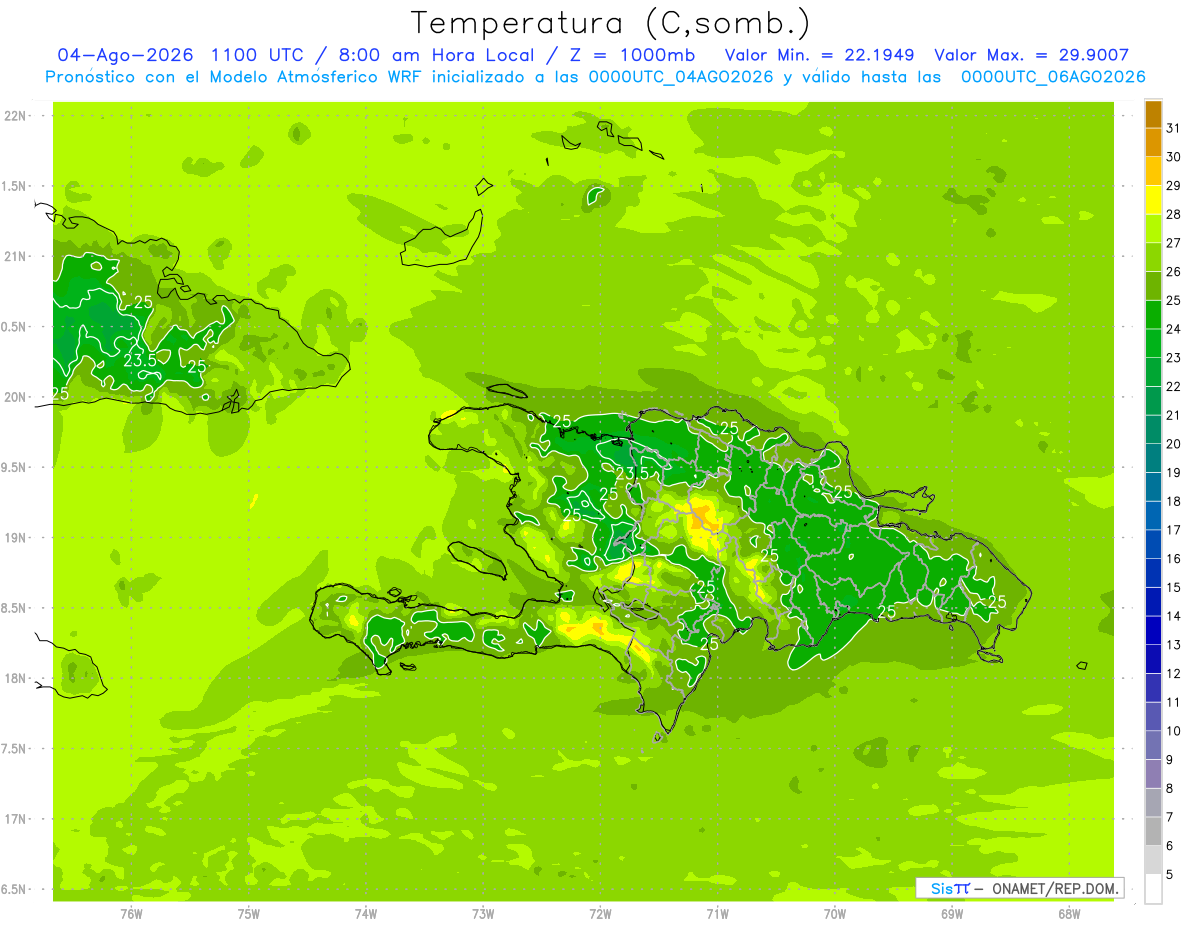The image size is (1200, 927).
Task: Click the colorbar scale value "15"
Action: coord(1174,587)
